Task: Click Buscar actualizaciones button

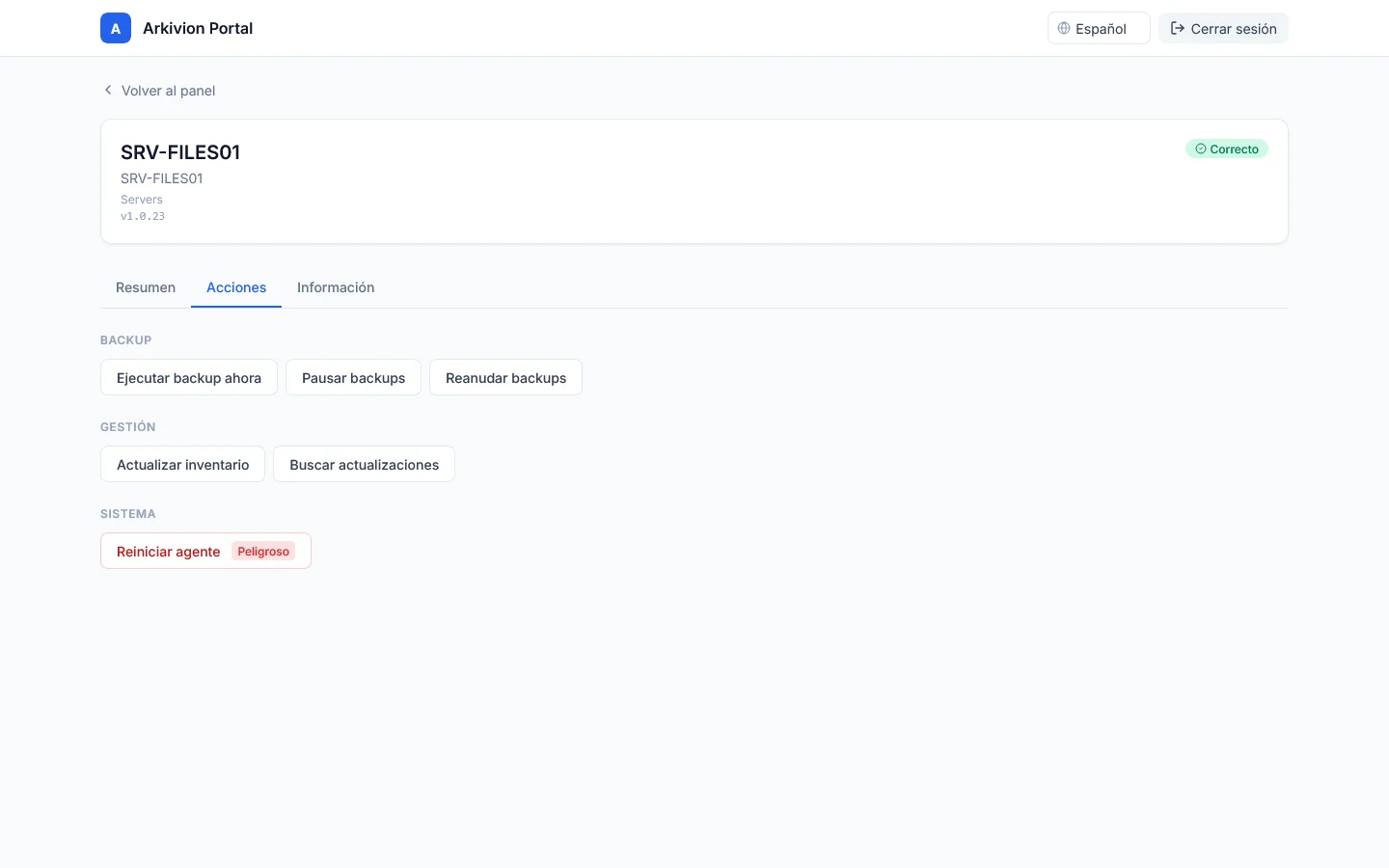Action: coord(364,464)
